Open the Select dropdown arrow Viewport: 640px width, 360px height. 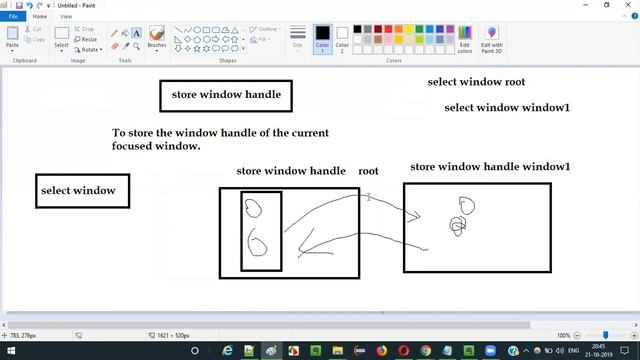(62, 51)
